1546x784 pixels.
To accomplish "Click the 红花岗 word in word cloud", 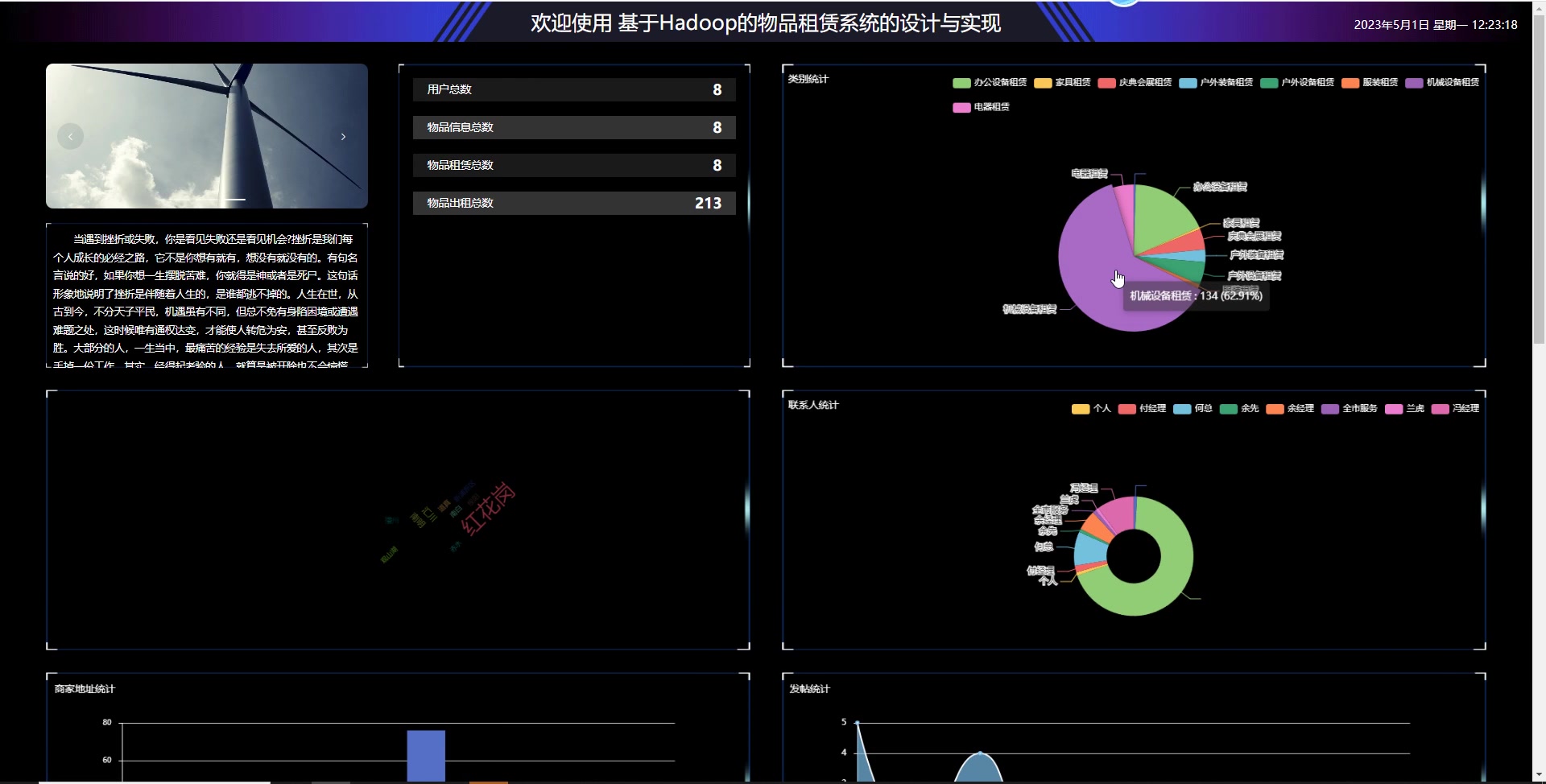I will pyautogui.click(x=488, y=509).
